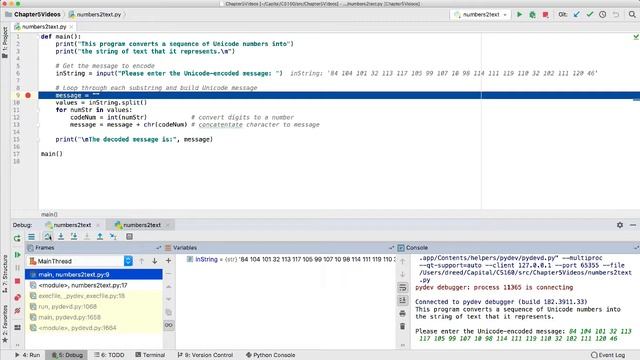Open the 6: TODO tool window

(x=109, y=355)
